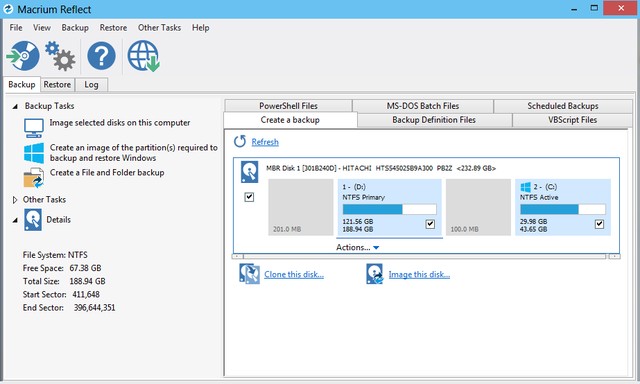640x384 pixels.
Task: Click the Refresh link
Action: (265, 142)
